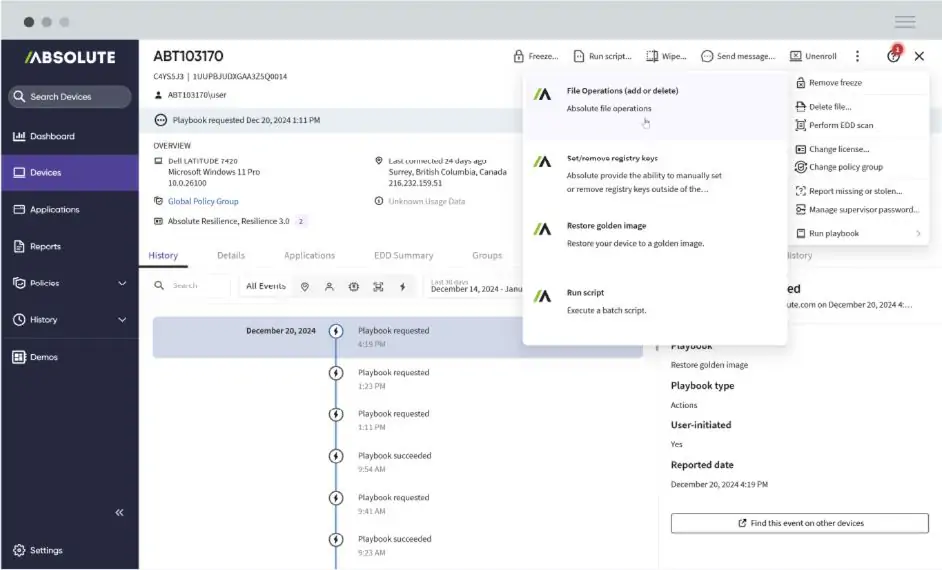Expand the Policies sidebar chevron
942x570 pixels.
(122, 283)
